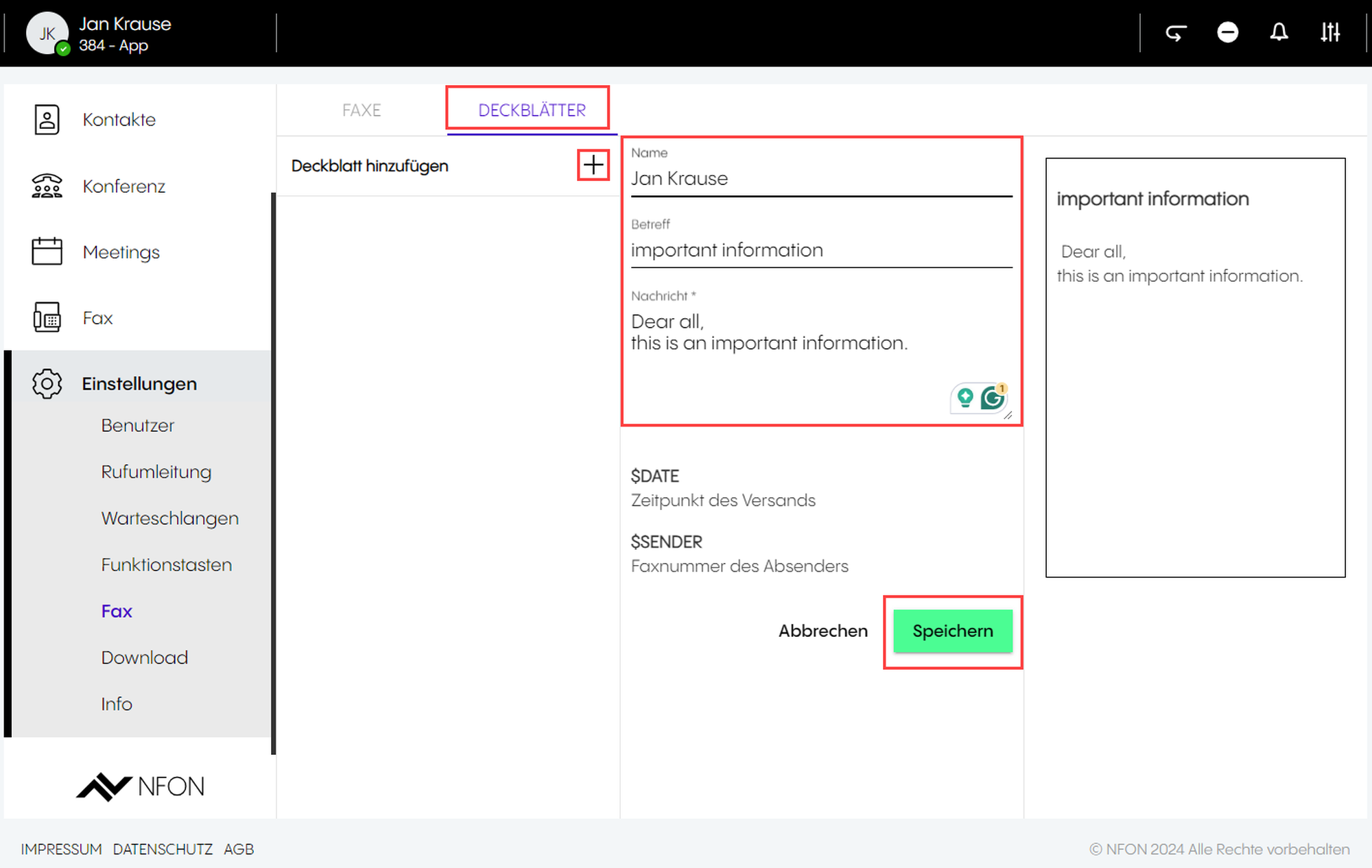Click the call redirect arrow icon

pyautogui.click(x=1176, y=32)
